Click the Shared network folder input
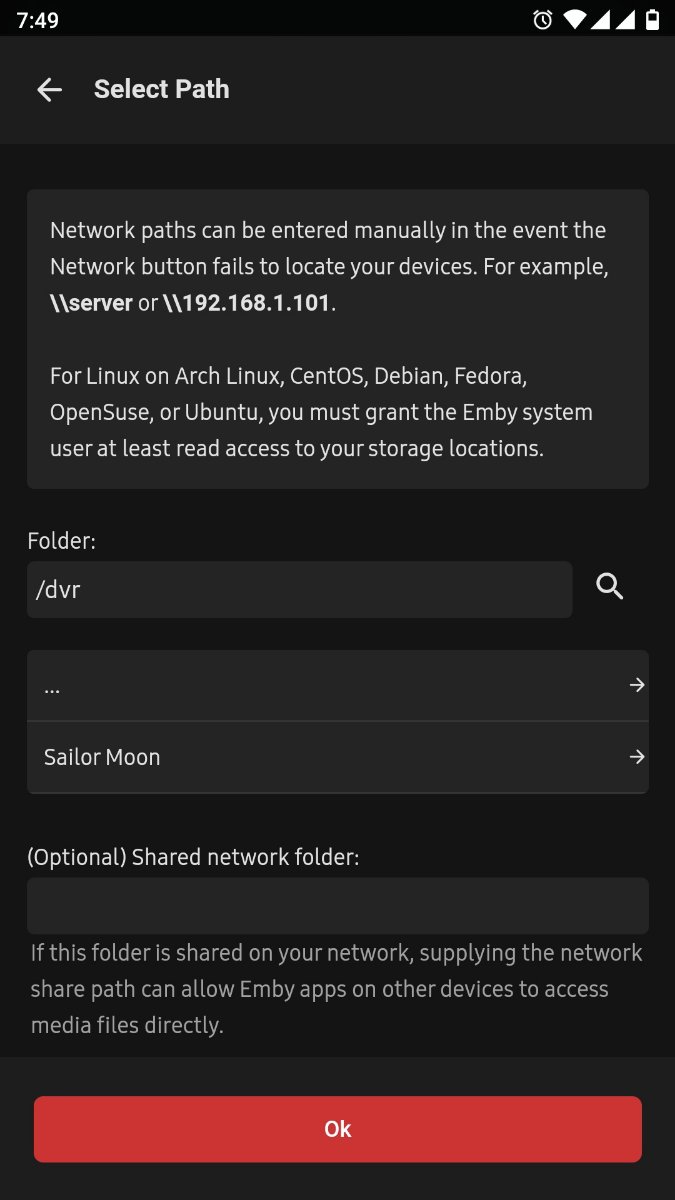The width and height of the screenshot is (675, 1200). click(337, 906)
